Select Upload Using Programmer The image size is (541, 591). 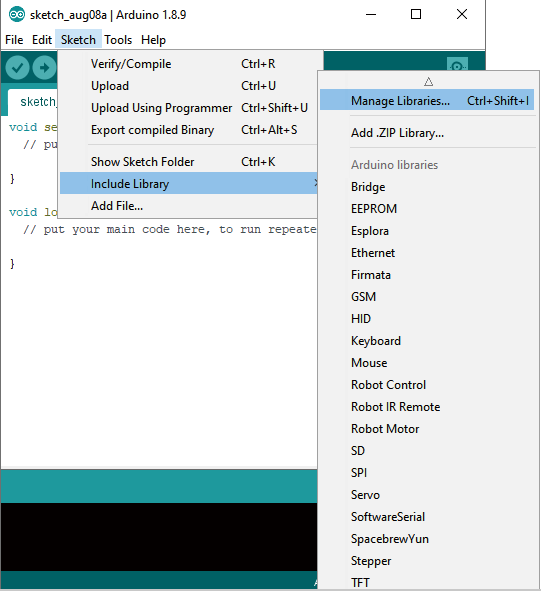[188, 108]
